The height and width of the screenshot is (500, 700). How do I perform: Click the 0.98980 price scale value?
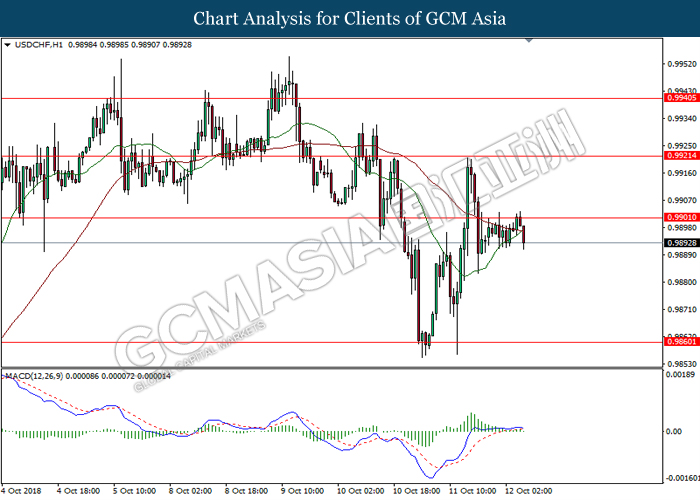[682, 228]
